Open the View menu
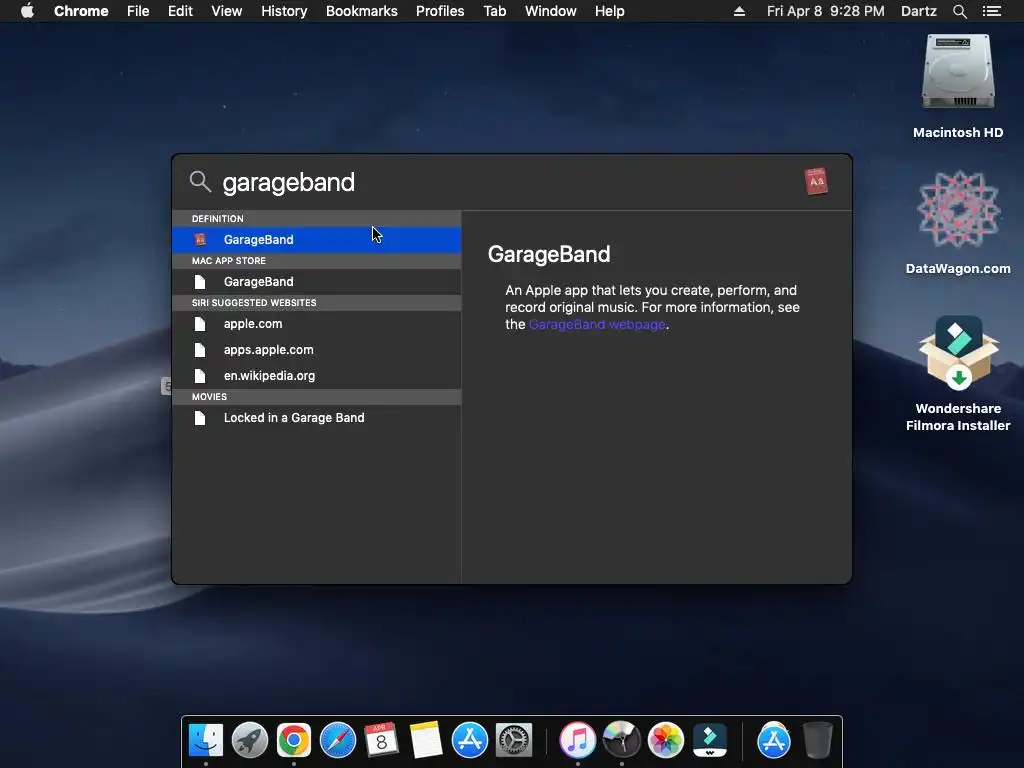 coord(227,11)
